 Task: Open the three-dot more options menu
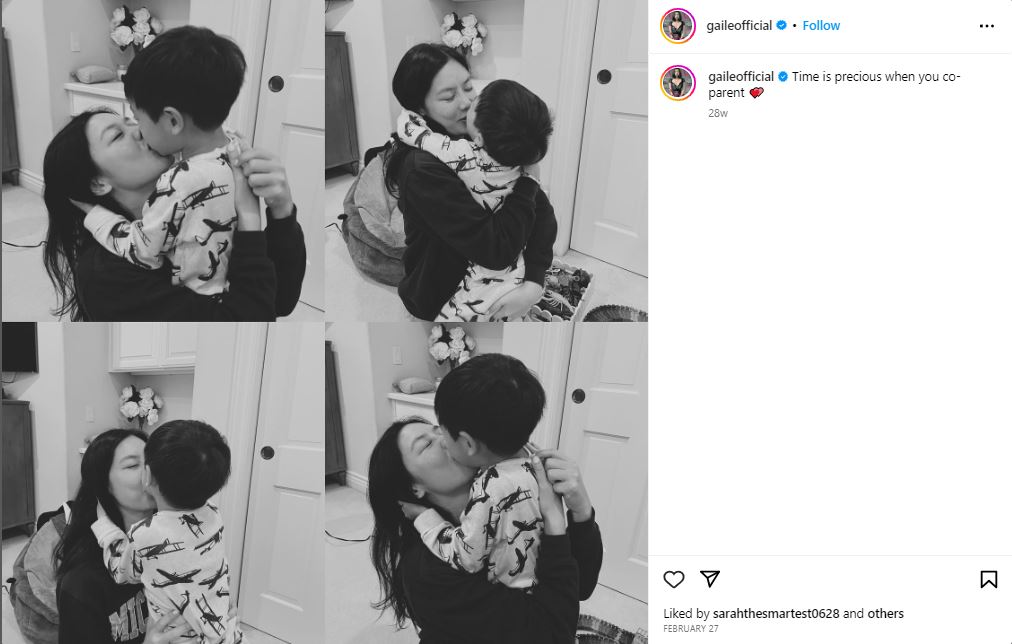[x=986, y=26]
